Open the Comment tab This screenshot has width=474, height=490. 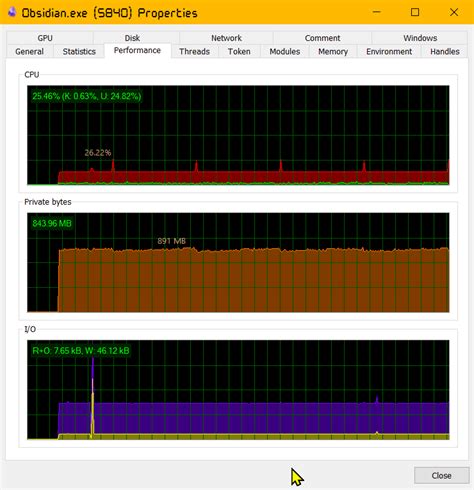pos(322,38)
